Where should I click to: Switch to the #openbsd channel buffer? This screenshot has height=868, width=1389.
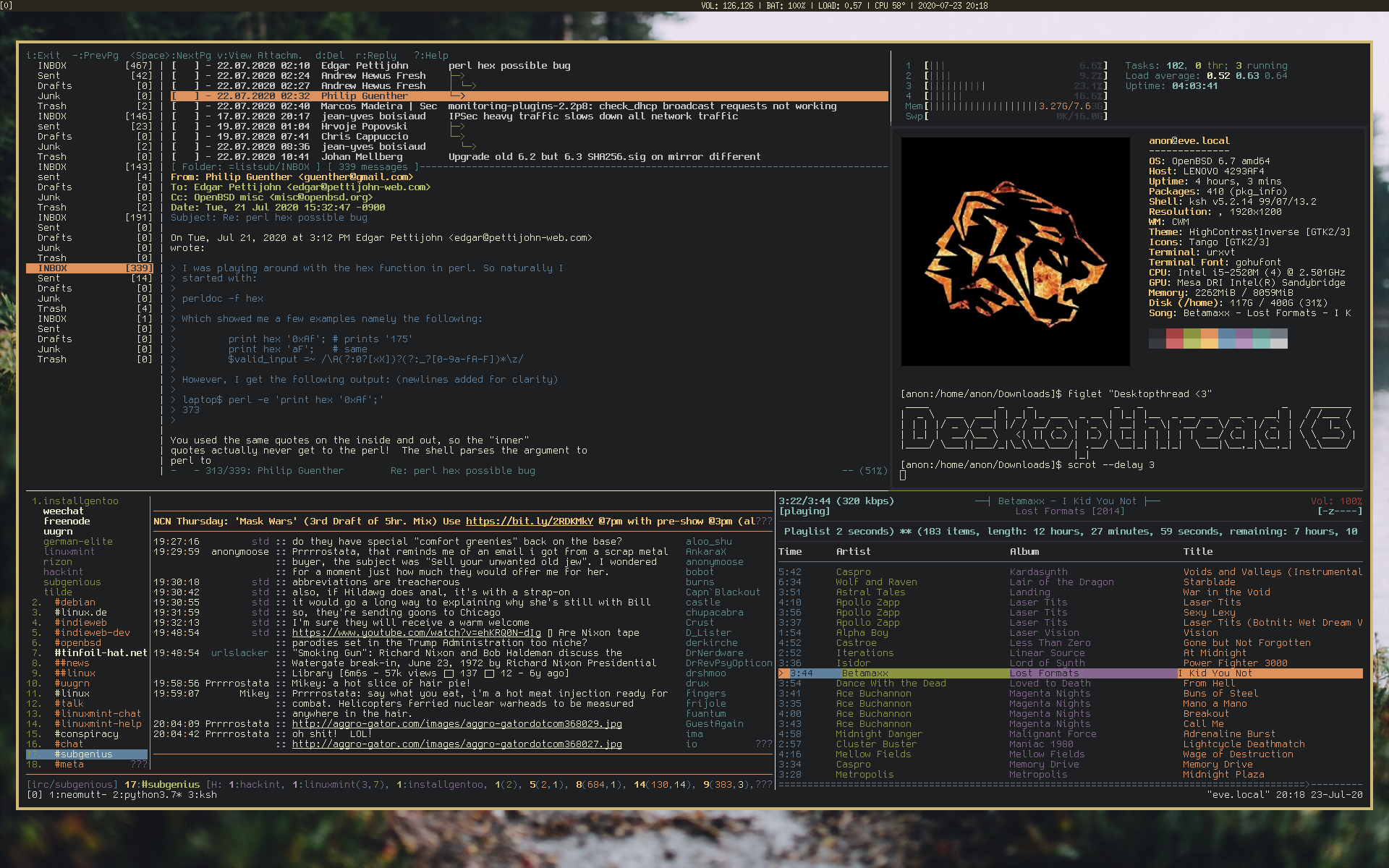coord(78,642)
